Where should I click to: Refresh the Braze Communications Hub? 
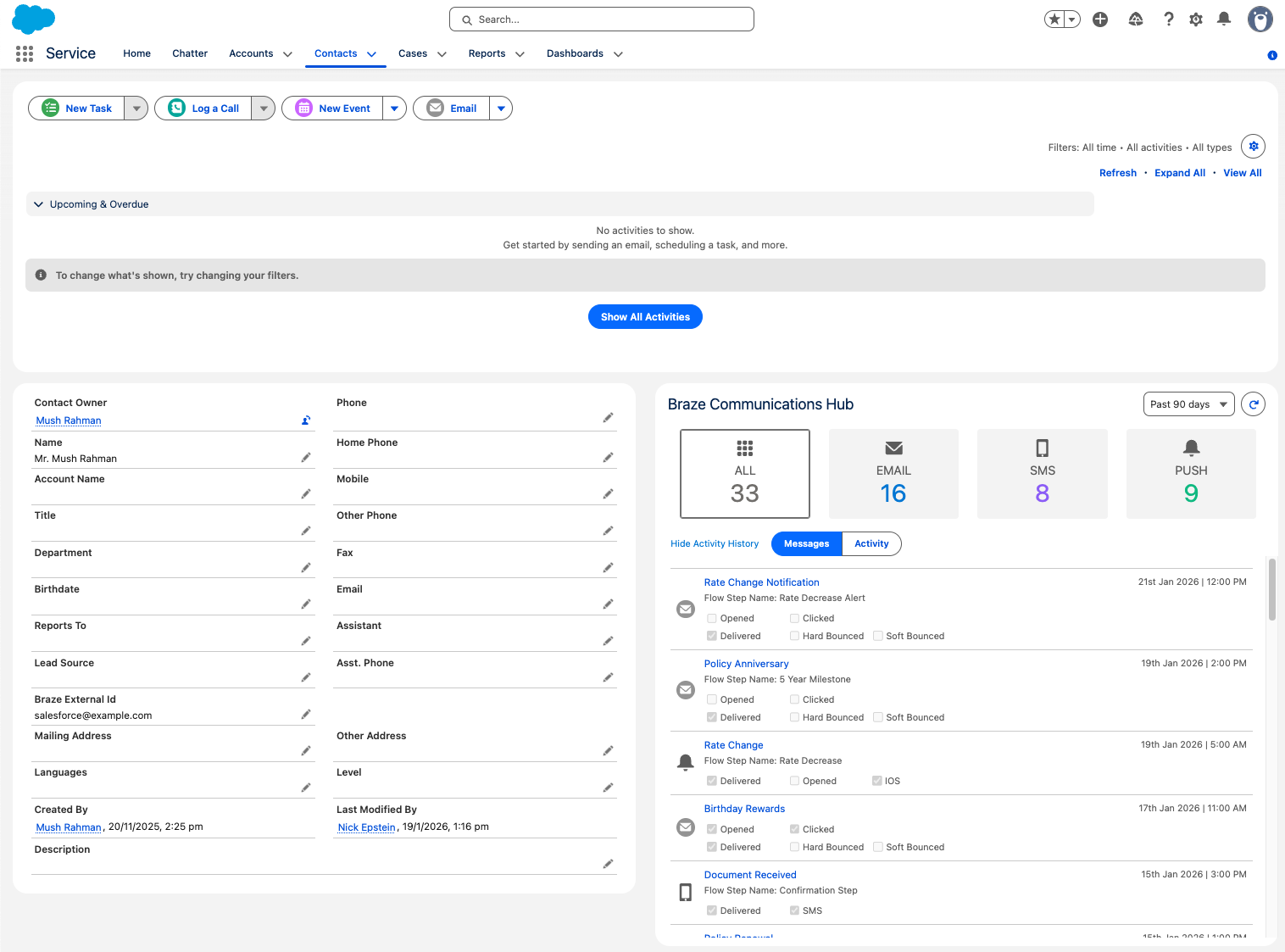1253,404
